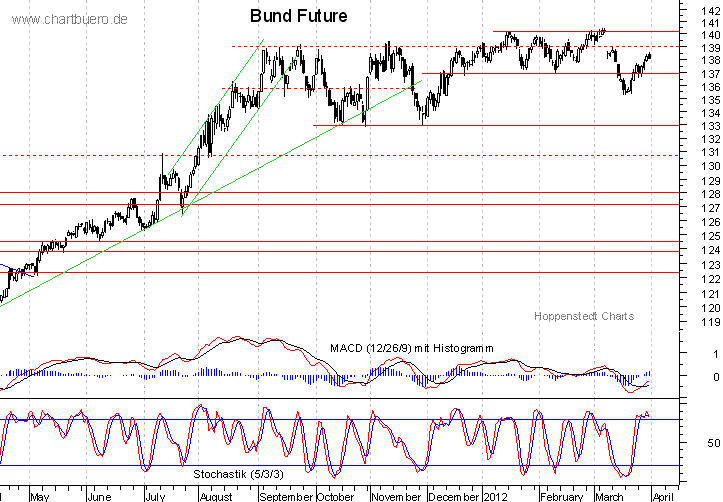The image size is (723, 502).
Task: Click the 141 price axis label
Action: (710, 23)
